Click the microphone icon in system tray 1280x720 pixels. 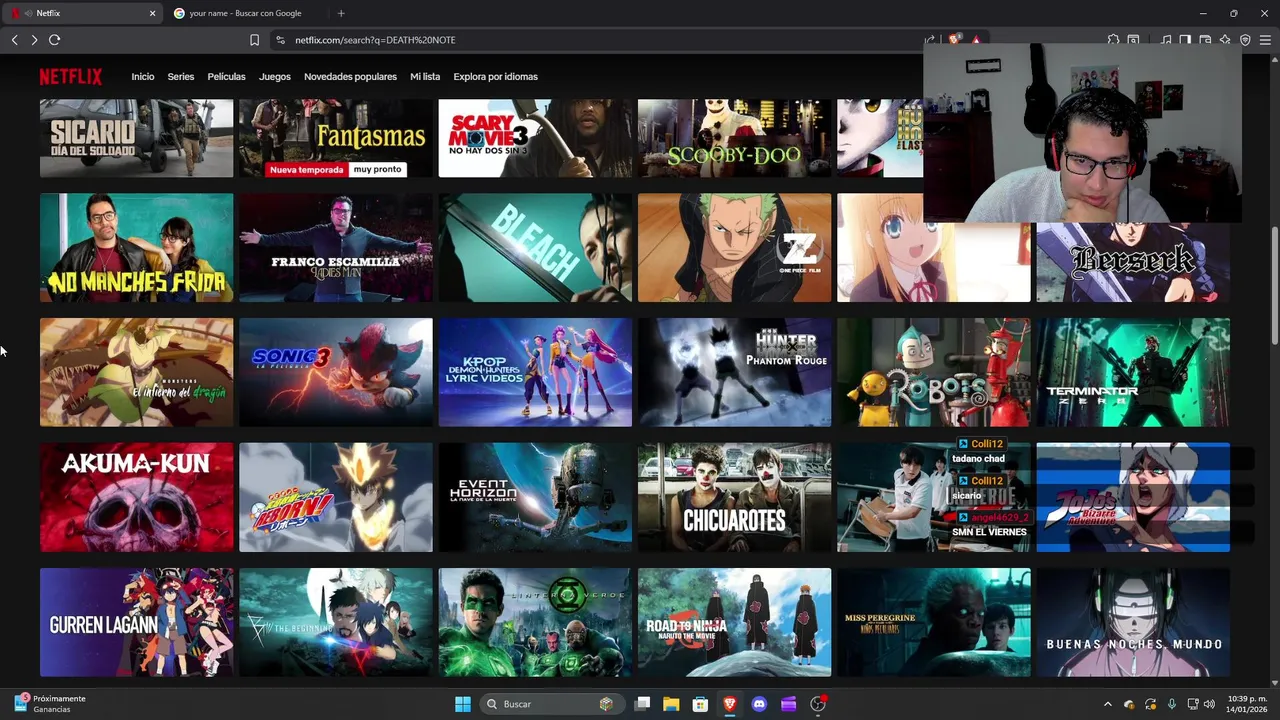[1172, 704]
